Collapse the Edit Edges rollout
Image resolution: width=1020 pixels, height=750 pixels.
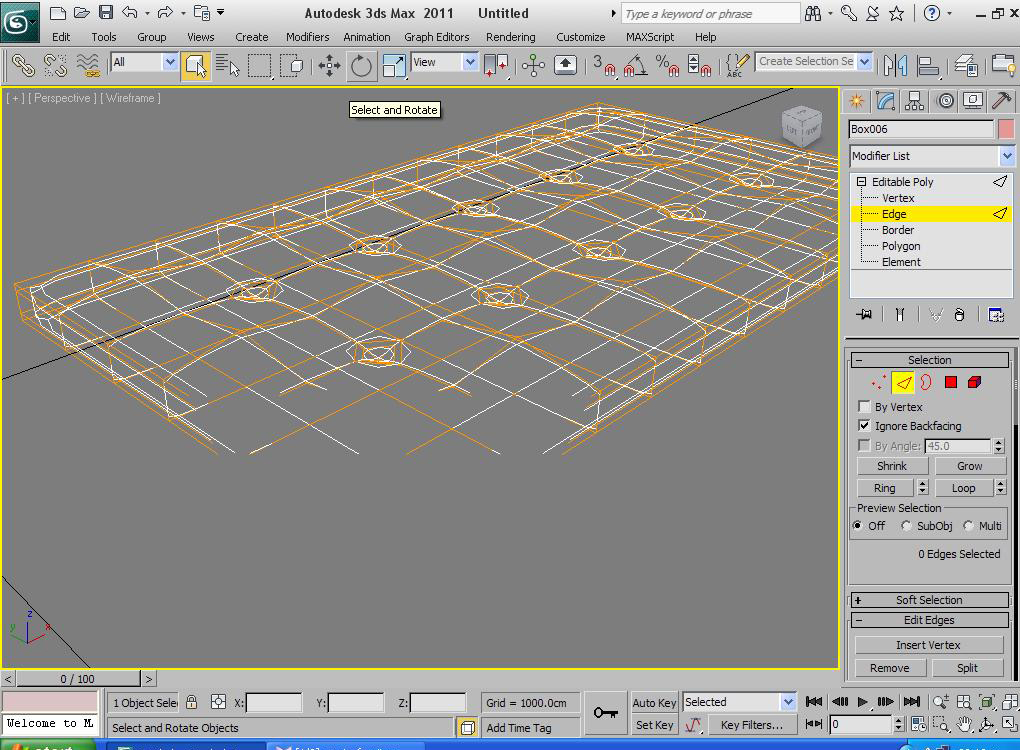pos(930,620)
